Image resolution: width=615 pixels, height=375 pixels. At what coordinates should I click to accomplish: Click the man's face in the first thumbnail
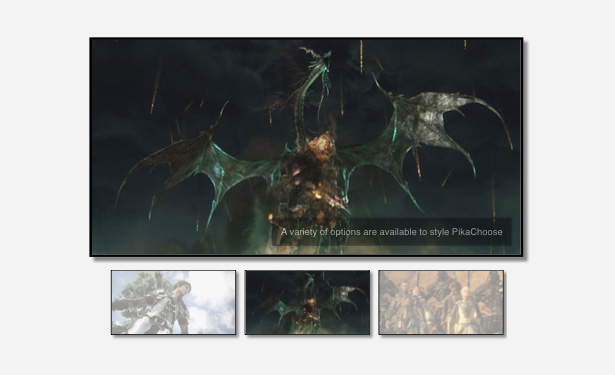183,288
